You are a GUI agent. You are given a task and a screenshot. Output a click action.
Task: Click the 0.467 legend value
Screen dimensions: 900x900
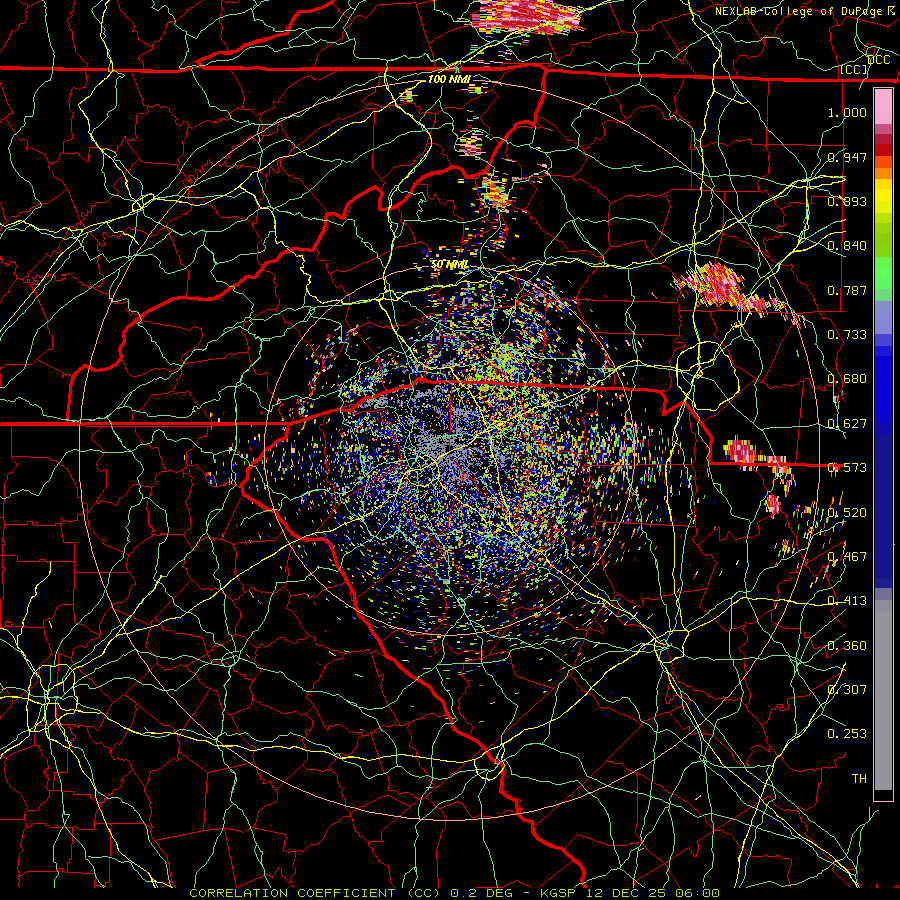(847, 557)
